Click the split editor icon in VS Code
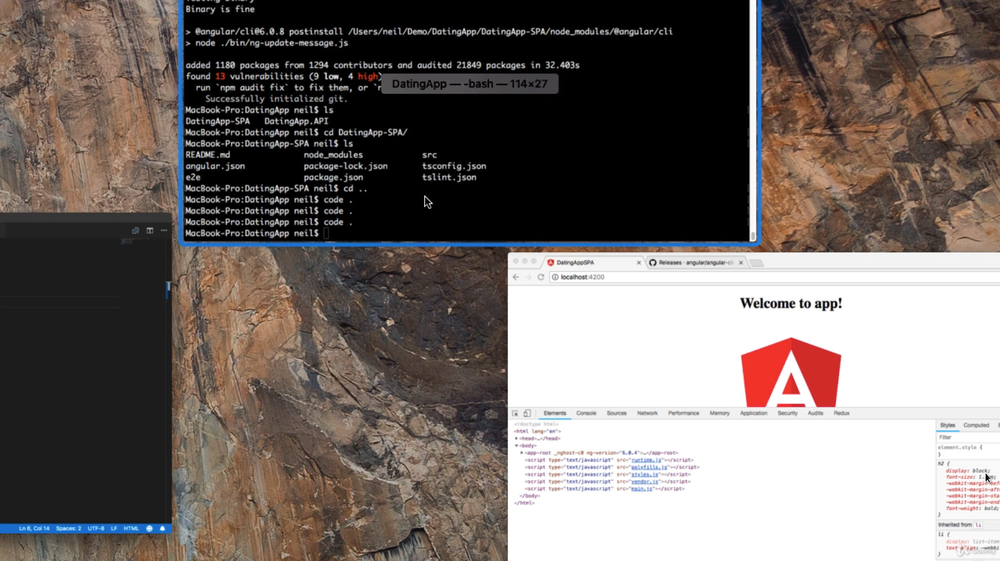 click(150, 230)
